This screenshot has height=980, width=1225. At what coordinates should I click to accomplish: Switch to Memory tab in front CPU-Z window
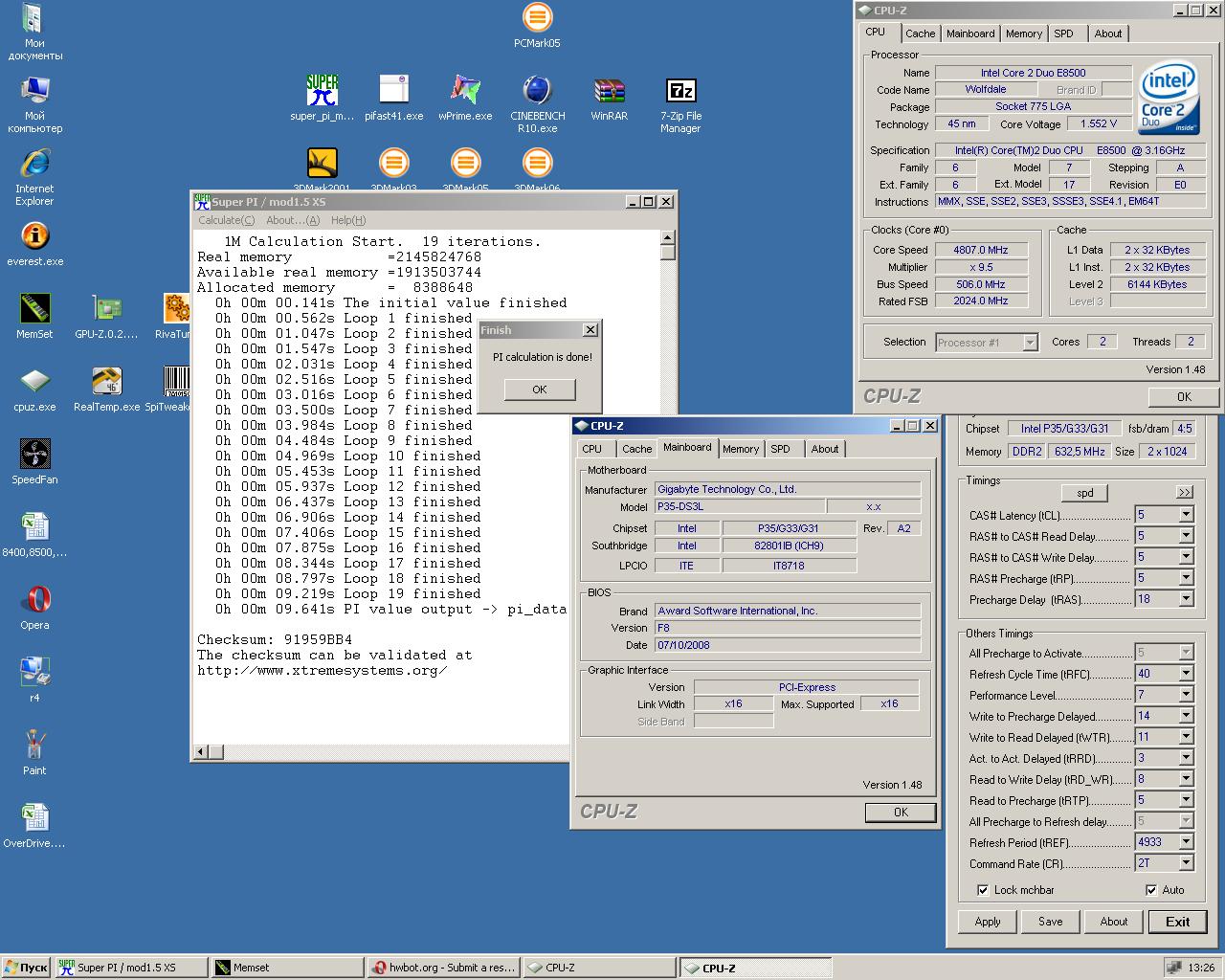(x=740, y=449)
